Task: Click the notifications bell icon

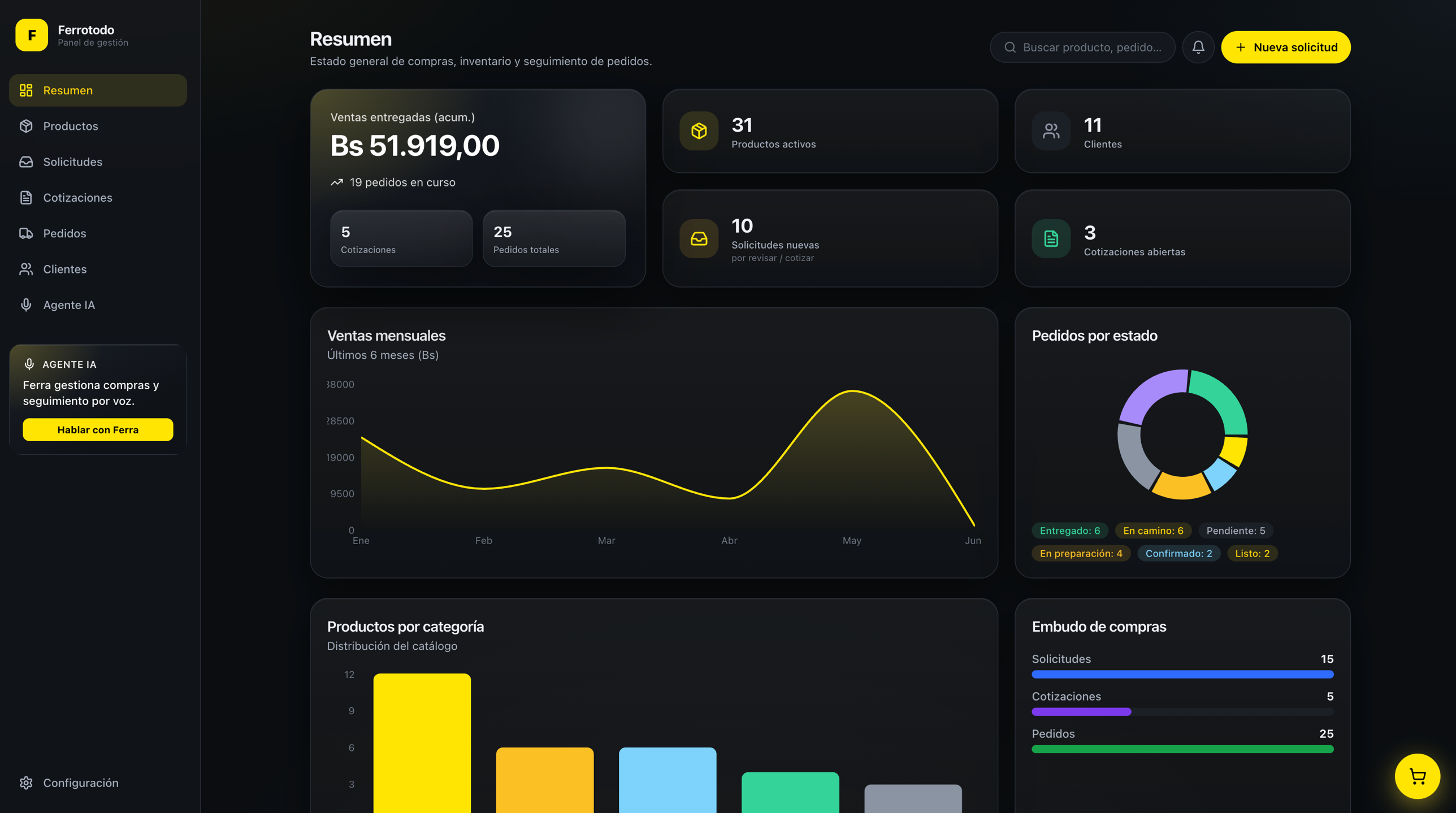Action: tap(1198, 47)
